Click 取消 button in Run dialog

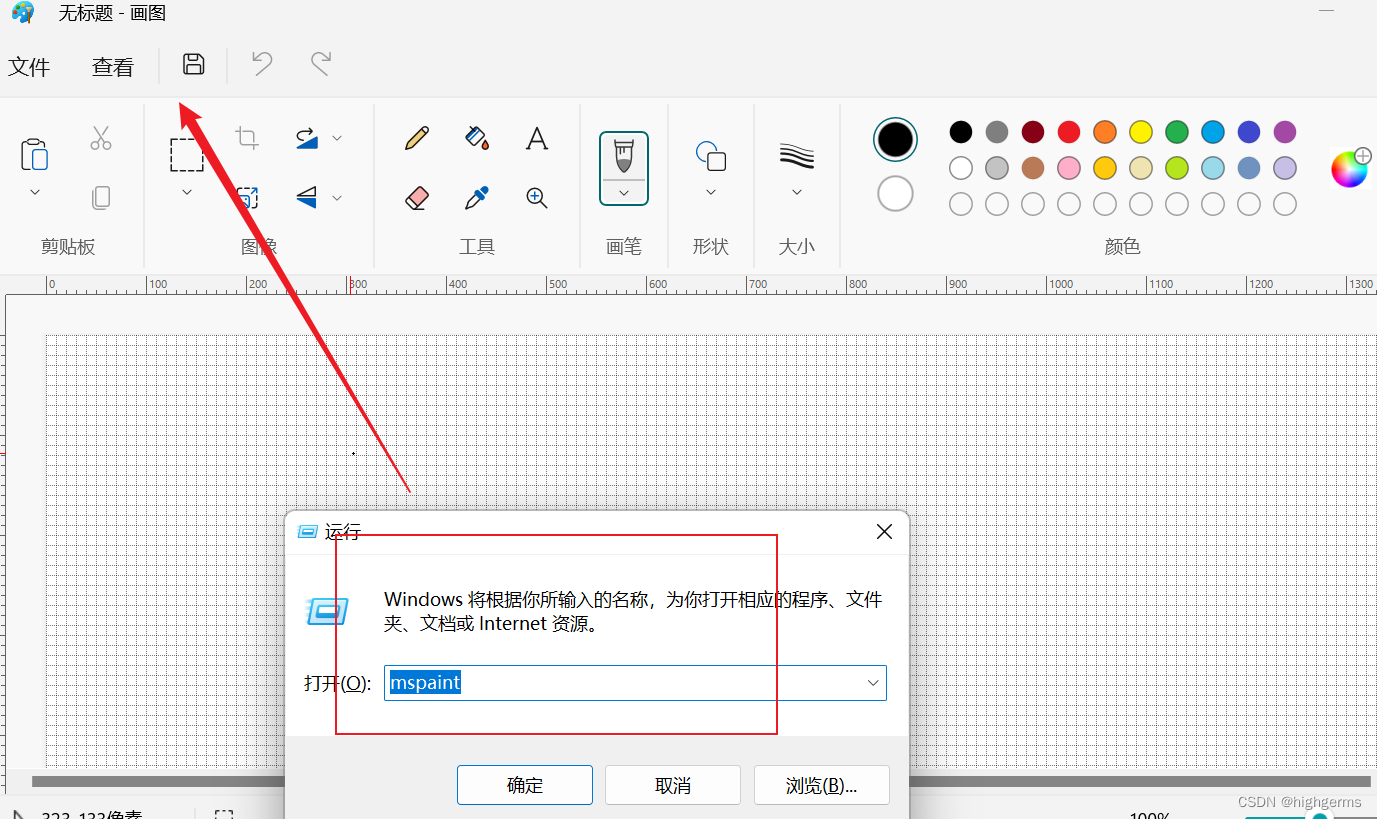[673, 785]
